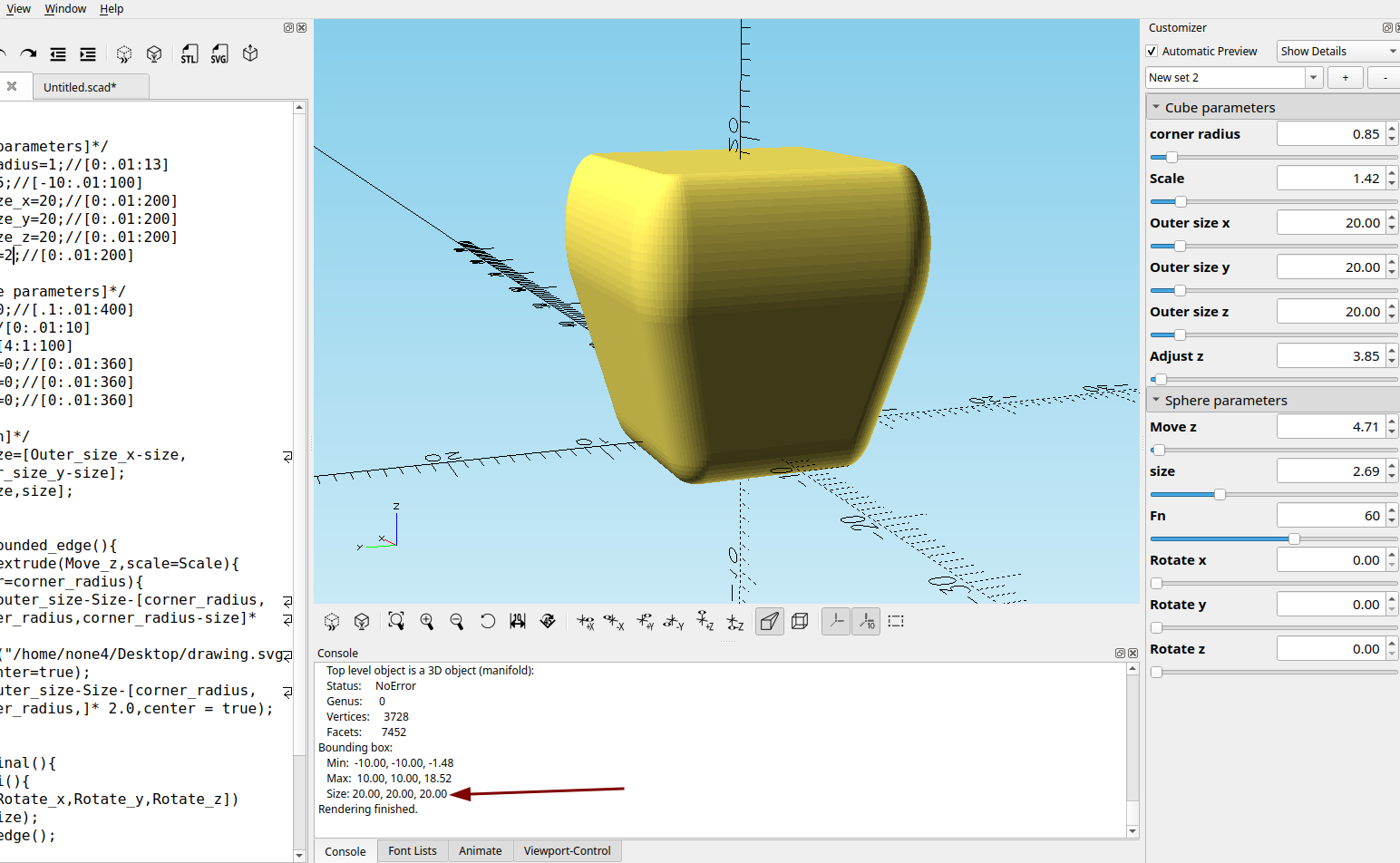Image resolution: width=1400 pixels, height=863 pixels.
Task: Open the Window menu
Action: point(65,9)
